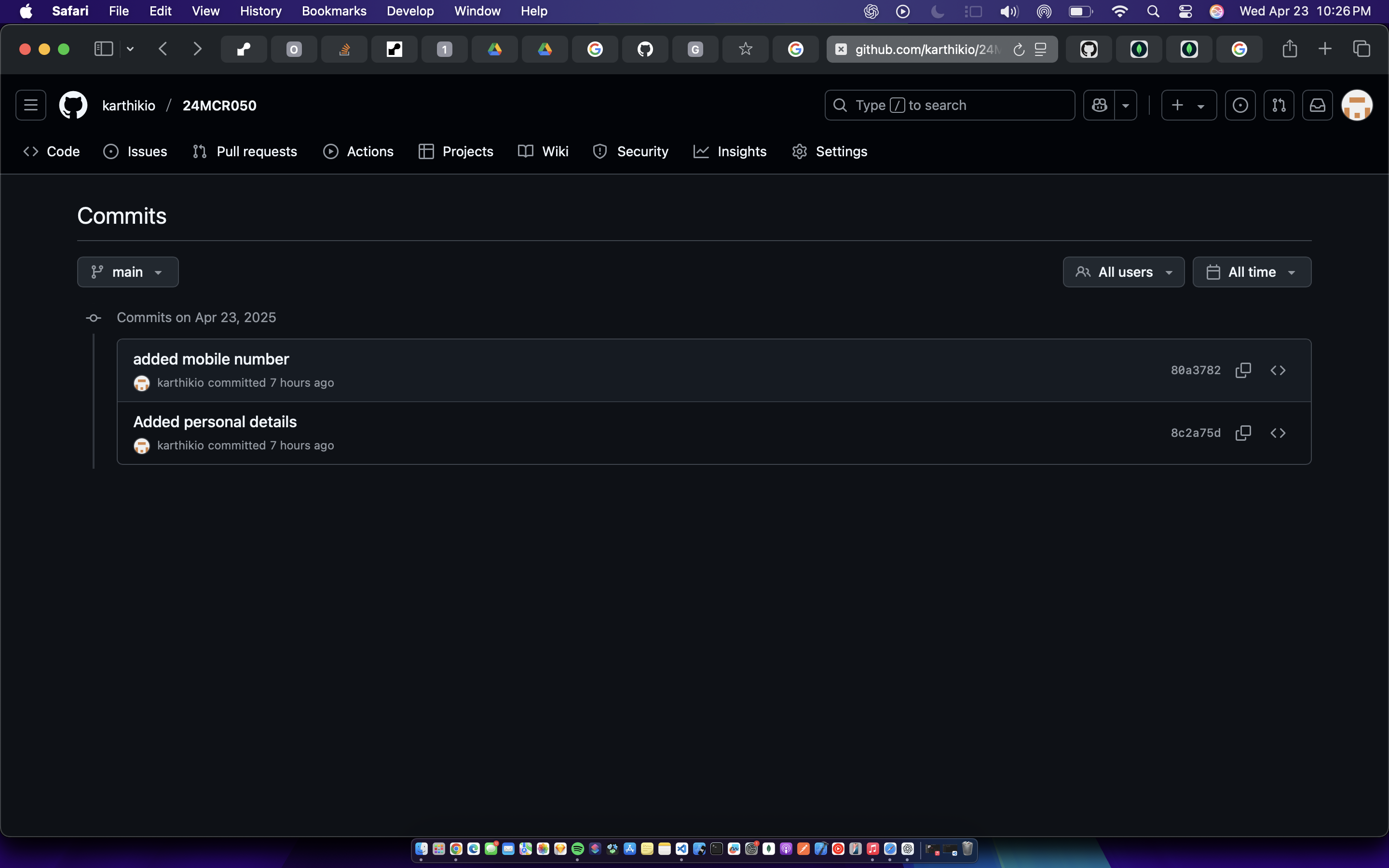
Task: Click karthikio author on personal details commit
Action: (180, 446)
